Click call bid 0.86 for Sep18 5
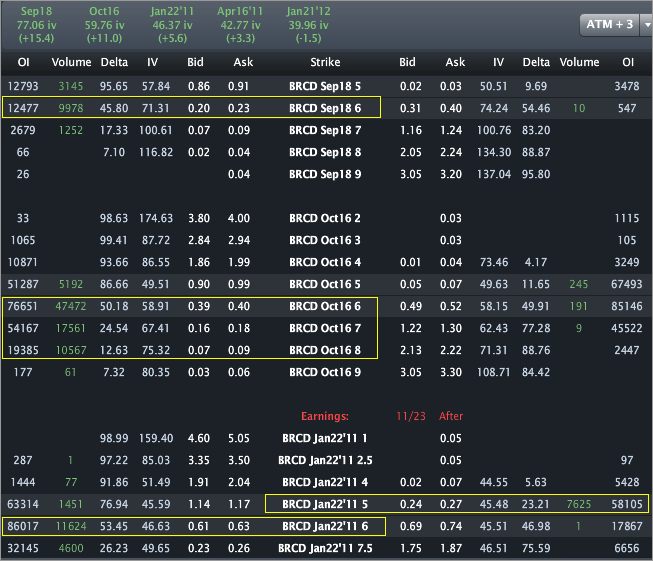Viewport: 653px width, 561px height. pos(199,86)
